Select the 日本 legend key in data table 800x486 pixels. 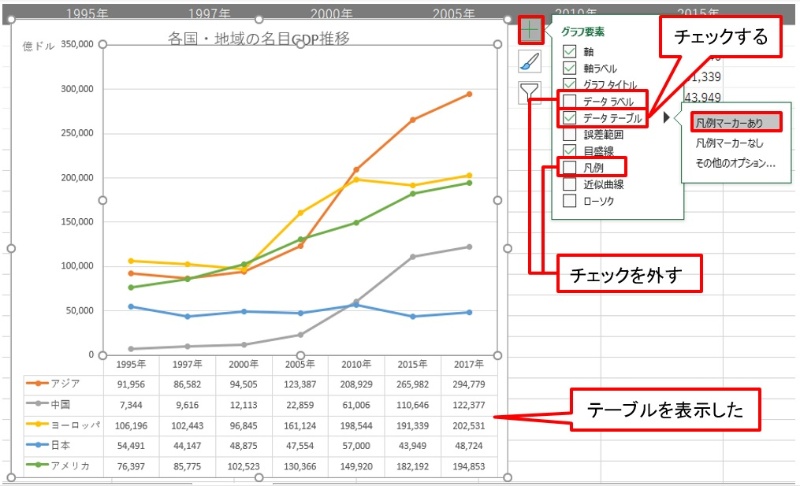39,444
